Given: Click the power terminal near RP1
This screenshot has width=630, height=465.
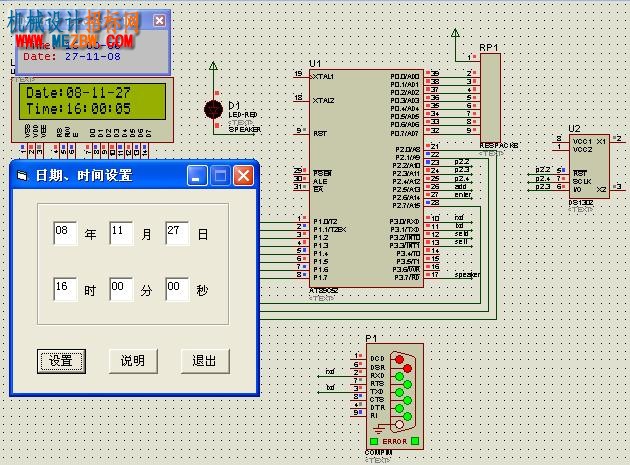Looking at the screenshot, I should tap(455, 33).
